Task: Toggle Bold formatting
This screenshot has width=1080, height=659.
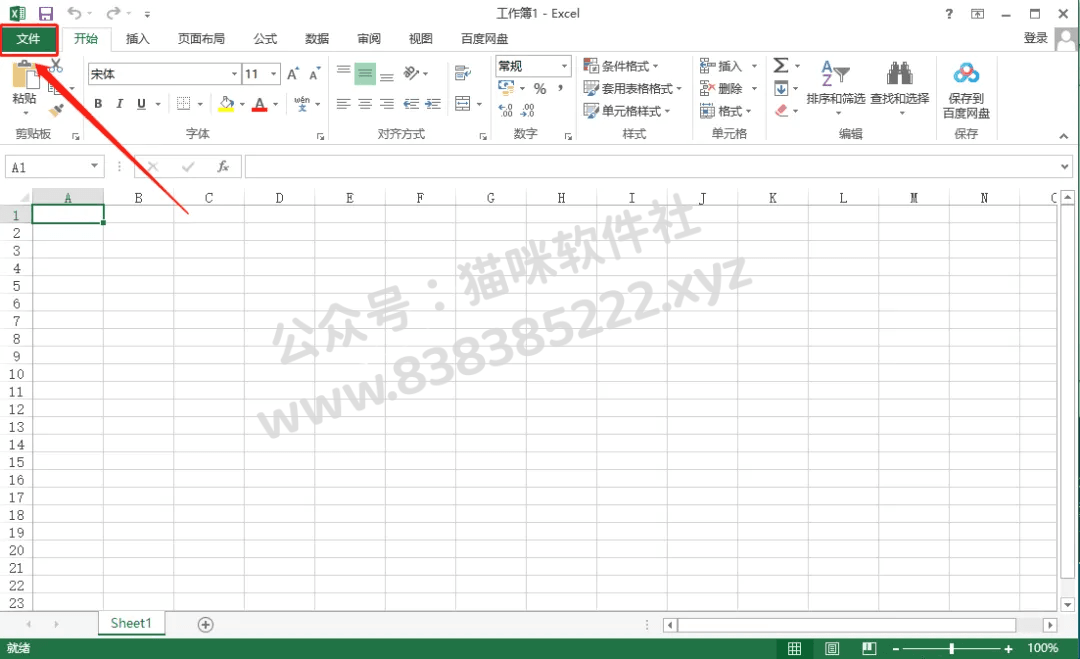Action: point(98,104)
